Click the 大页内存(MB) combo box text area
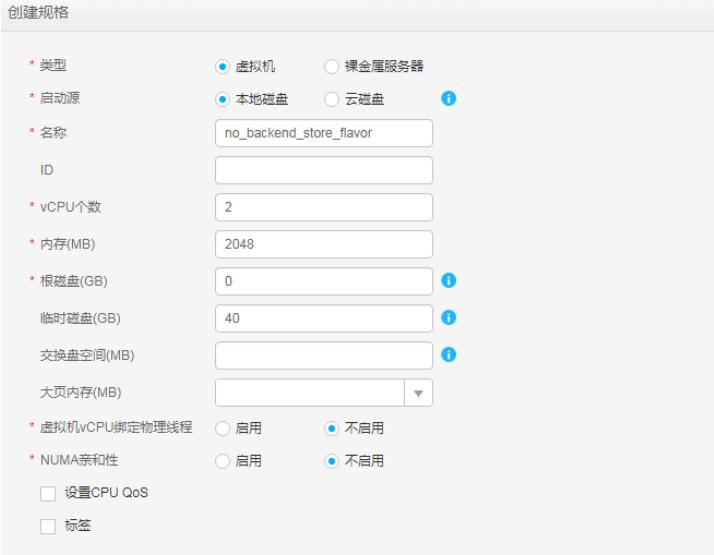 310,392
